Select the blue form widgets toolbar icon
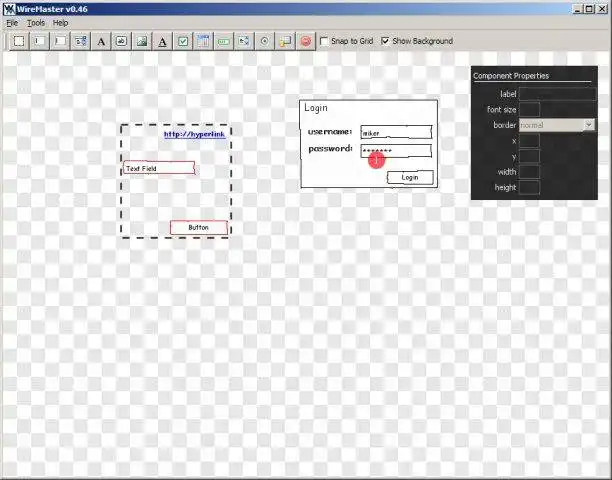The width and height of the screenshot is (612, 480). [80, 41]
